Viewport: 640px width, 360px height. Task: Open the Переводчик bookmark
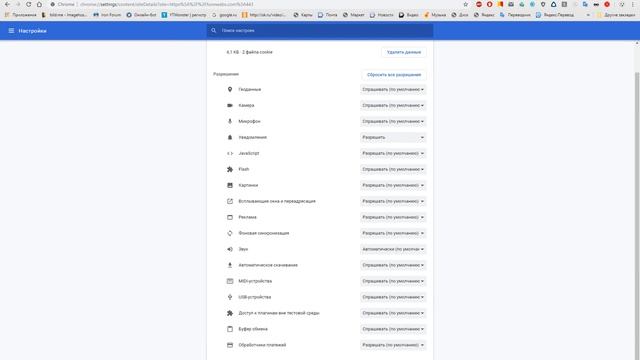pos(515,15)
